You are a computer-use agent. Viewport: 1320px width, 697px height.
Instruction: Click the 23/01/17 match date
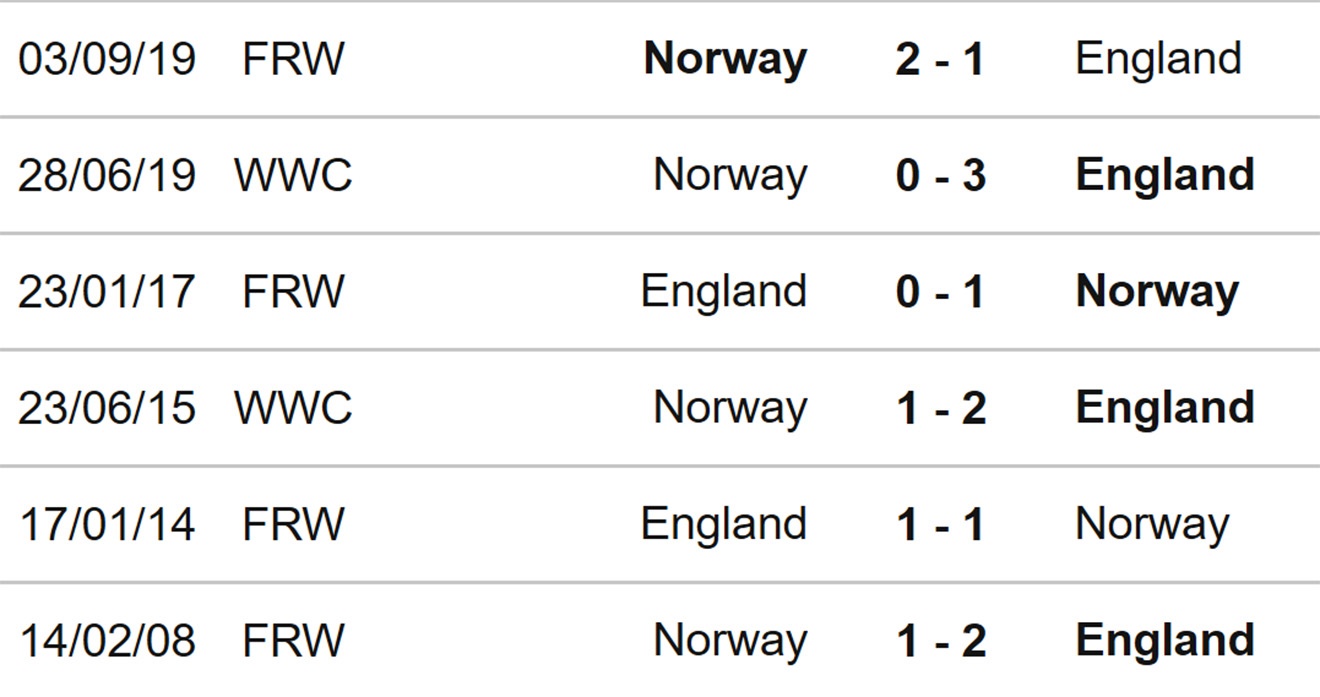107,291
